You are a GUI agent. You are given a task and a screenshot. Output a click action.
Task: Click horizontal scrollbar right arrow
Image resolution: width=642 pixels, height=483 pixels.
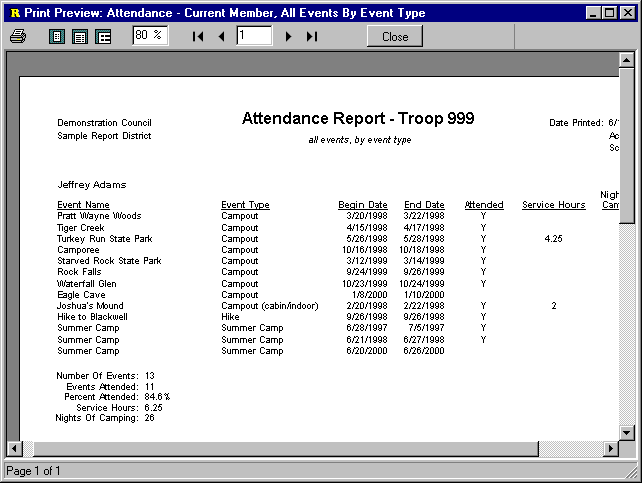click(x=611, y=448)
